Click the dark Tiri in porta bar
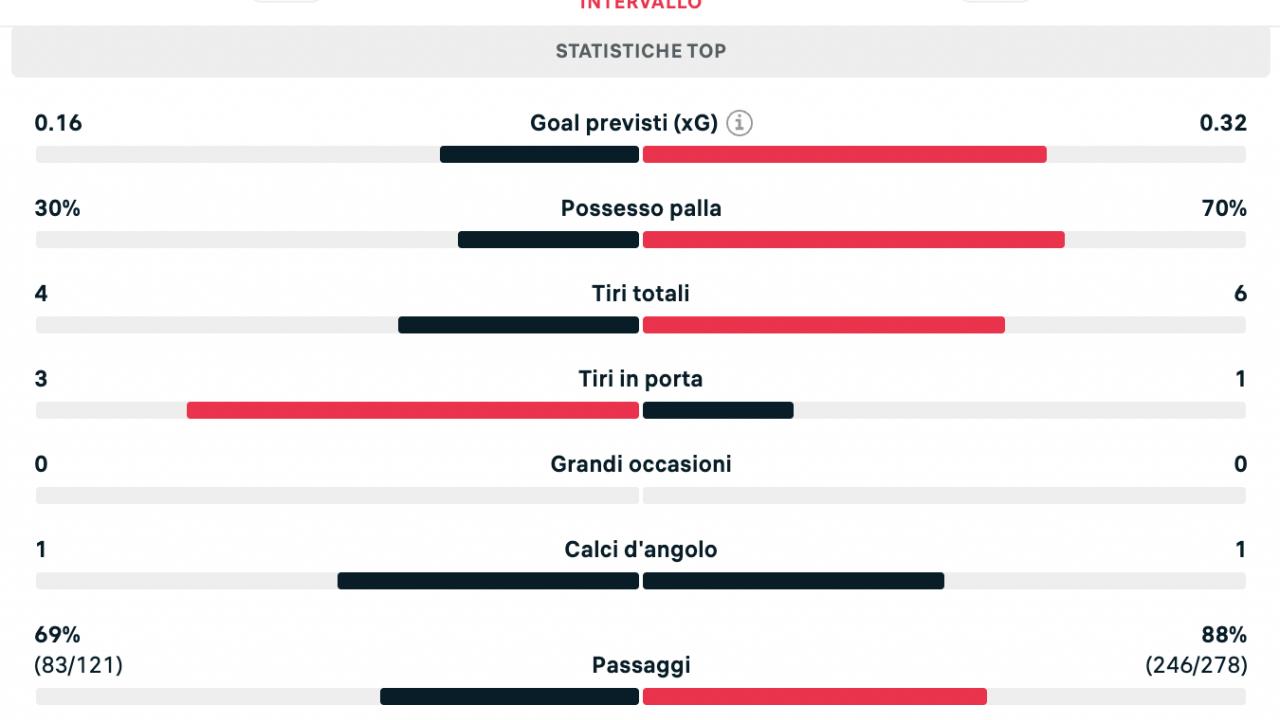 coord(718,410)
